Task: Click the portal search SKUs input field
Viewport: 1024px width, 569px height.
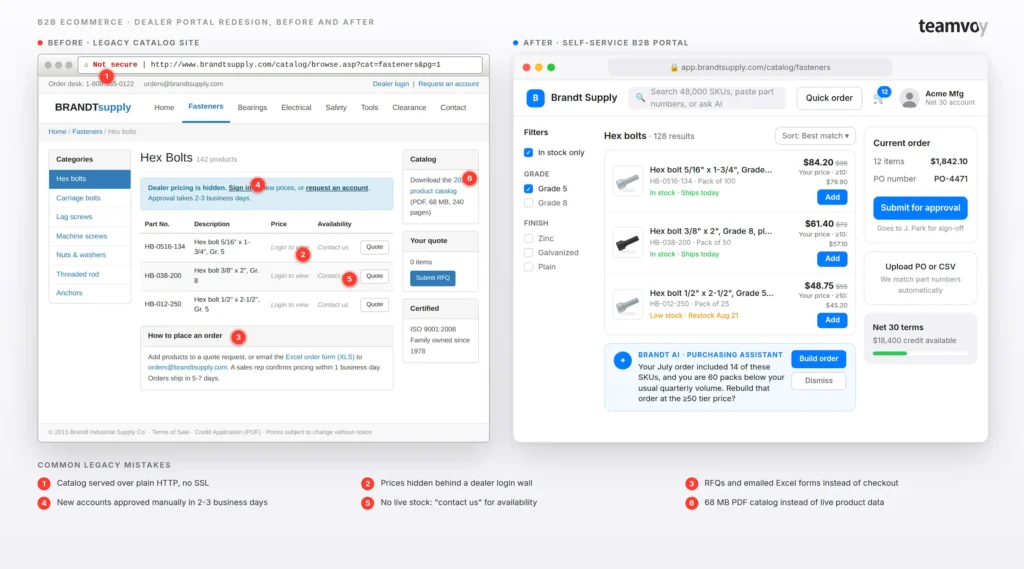Action: [707, 98]
